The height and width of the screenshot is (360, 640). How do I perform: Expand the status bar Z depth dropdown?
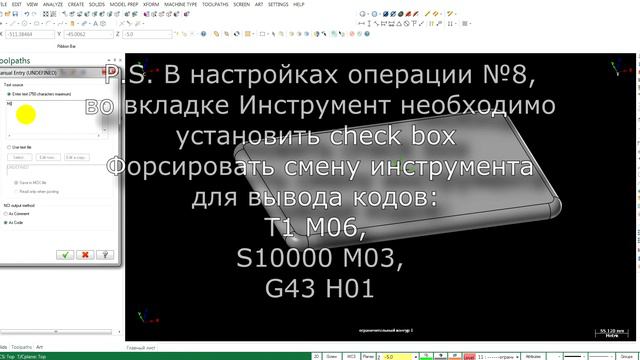pos(416,357)
